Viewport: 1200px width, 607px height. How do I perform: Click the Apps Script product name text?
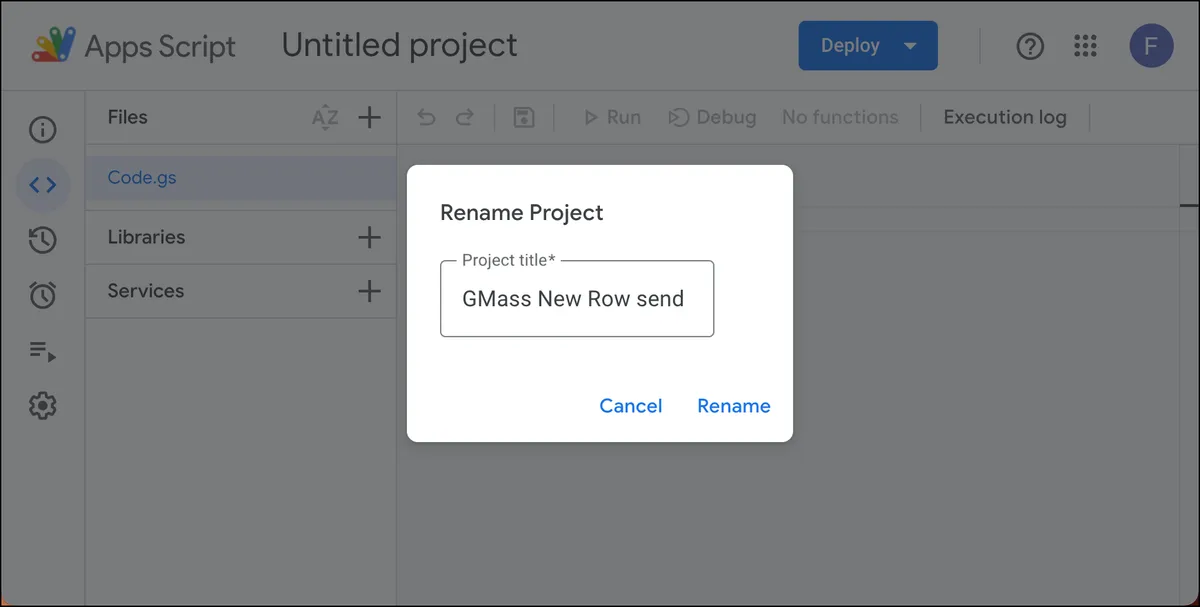coord(161,46)
